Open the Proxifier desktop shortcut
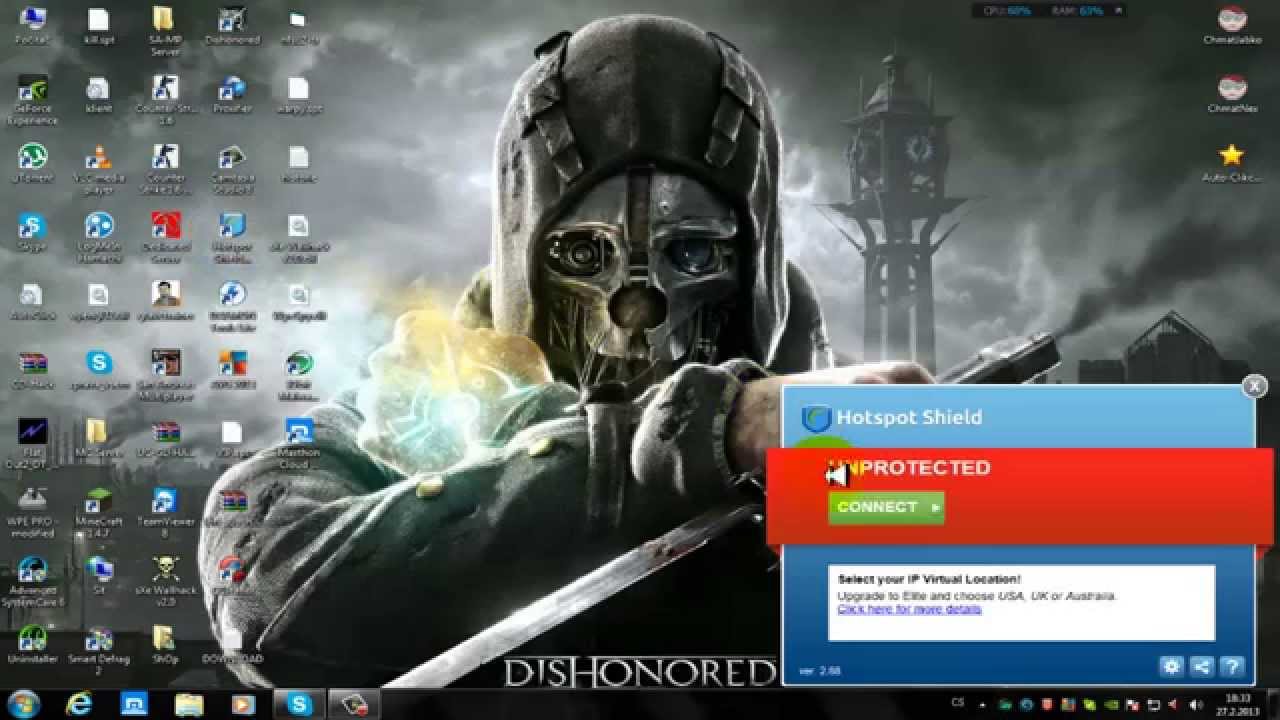 coord(232,94)
